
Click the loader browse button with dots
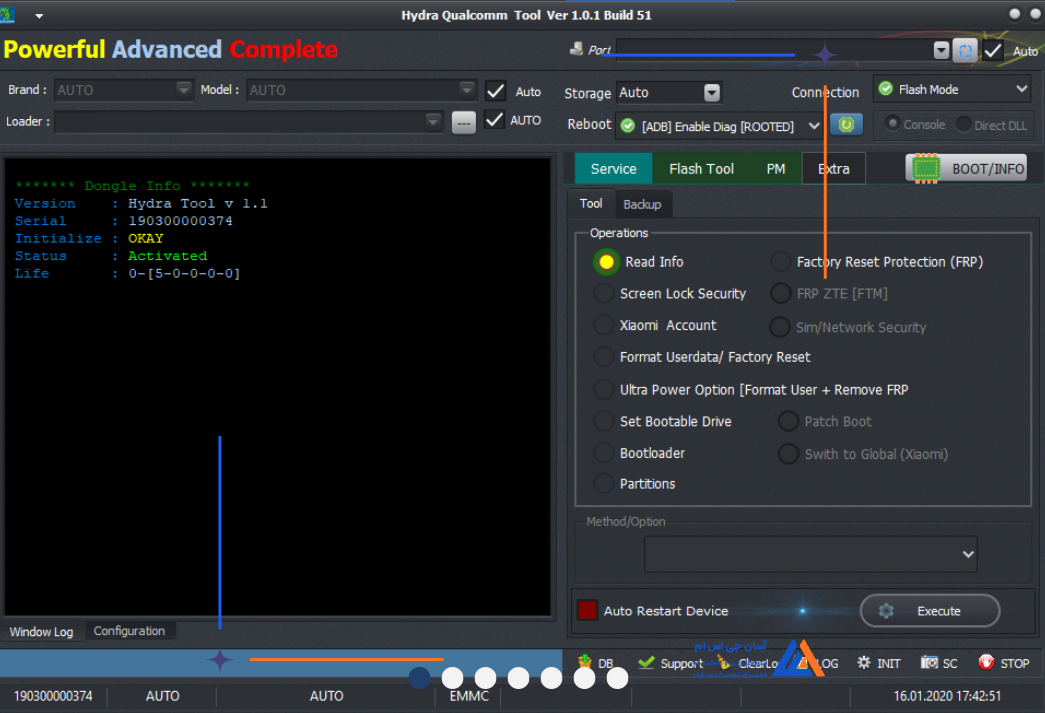[x=464, y=123]
